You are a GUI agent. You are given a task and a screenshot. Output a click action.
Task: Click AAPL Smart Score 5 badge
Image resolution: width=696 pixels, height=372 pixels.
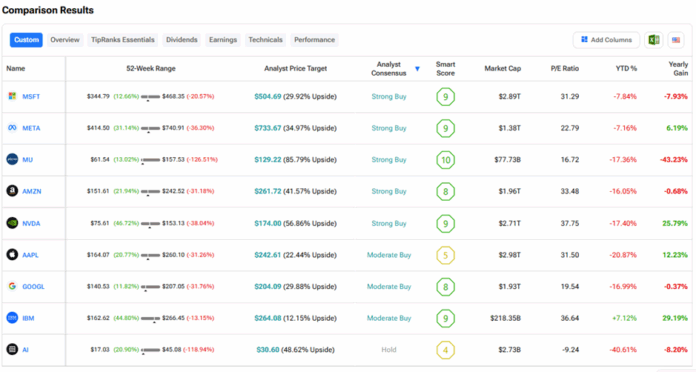click(x=445, y=255)
